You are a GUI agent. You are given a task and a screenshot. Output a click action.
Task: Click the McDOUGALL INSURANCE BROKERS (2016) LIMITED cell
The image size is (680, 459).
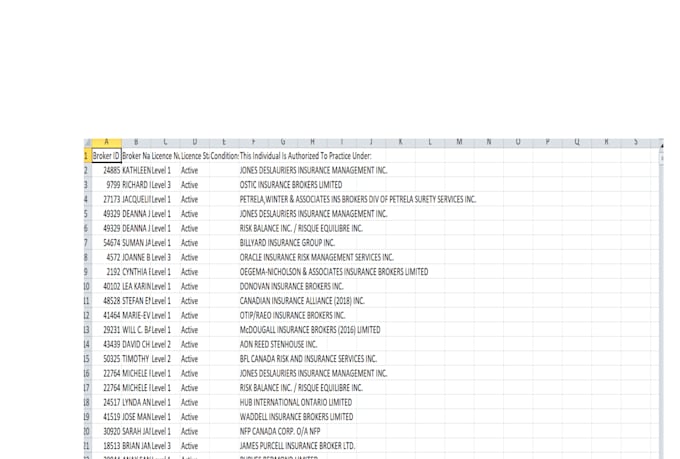click(x=310, y=330)
